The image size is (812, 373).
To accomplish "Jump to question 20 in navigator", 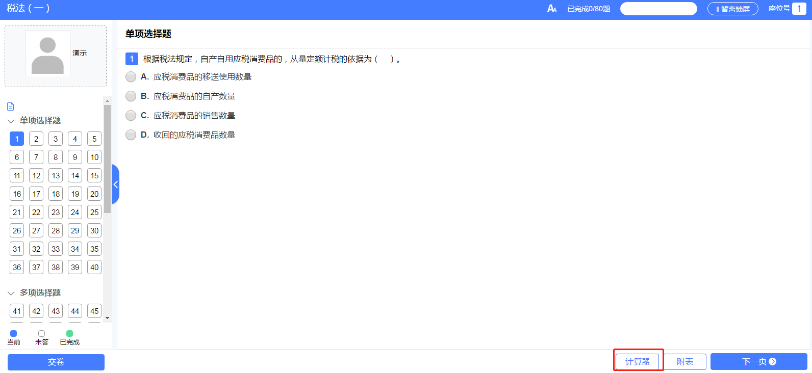I will (94, 194).
